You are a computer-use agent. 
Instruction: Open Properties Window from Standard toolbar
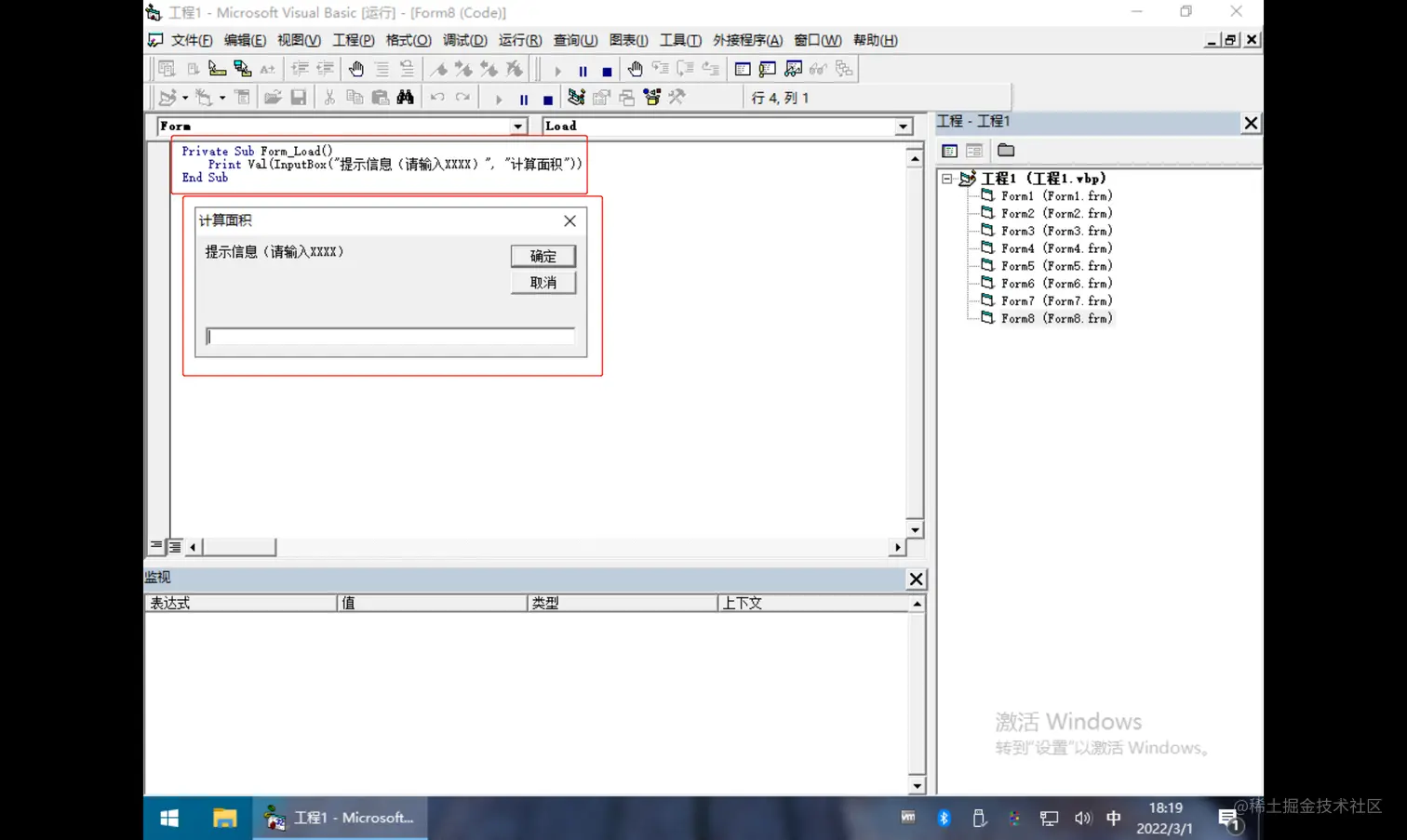click(601, 98)
